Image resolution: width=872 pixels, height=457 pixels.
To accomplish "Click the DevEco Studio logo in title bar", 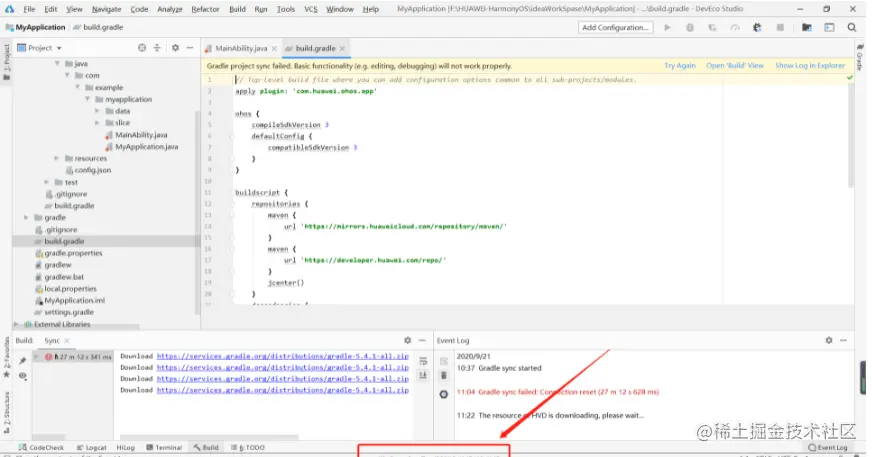I will (x=9, y=9).
